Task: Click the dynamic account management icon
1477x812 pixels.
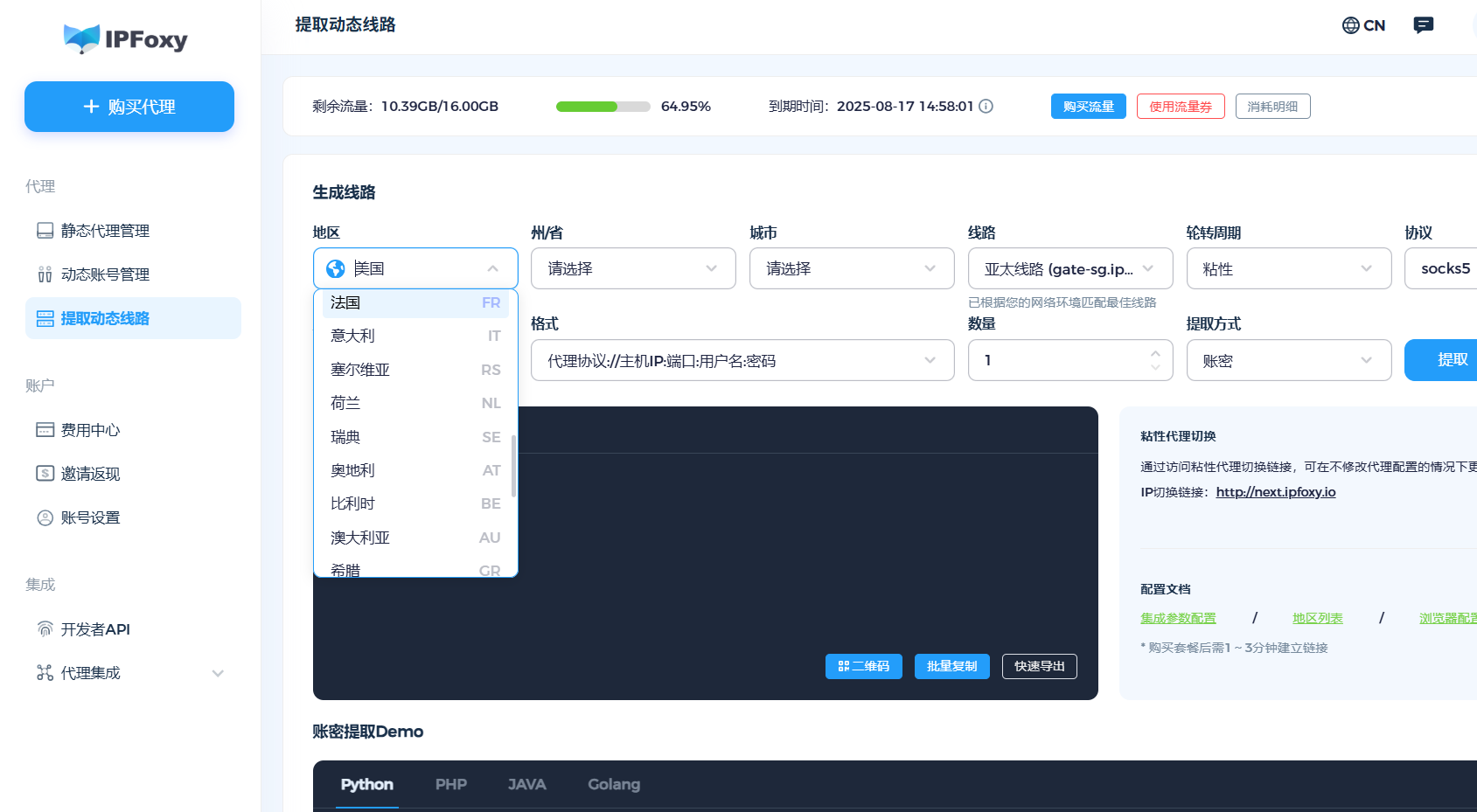Action: point(45,274)
